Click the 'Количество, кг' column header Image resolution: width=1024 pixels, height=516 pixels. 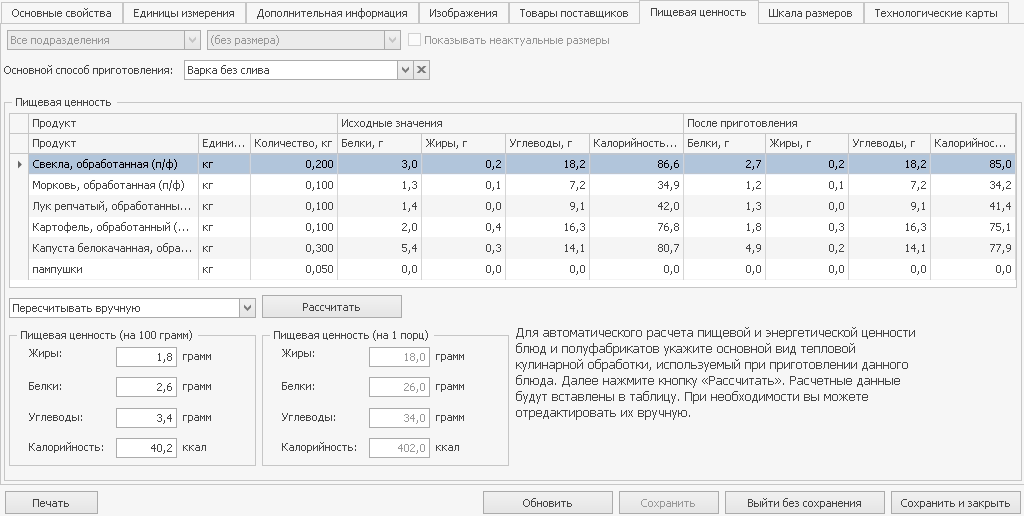click(293, 144)
